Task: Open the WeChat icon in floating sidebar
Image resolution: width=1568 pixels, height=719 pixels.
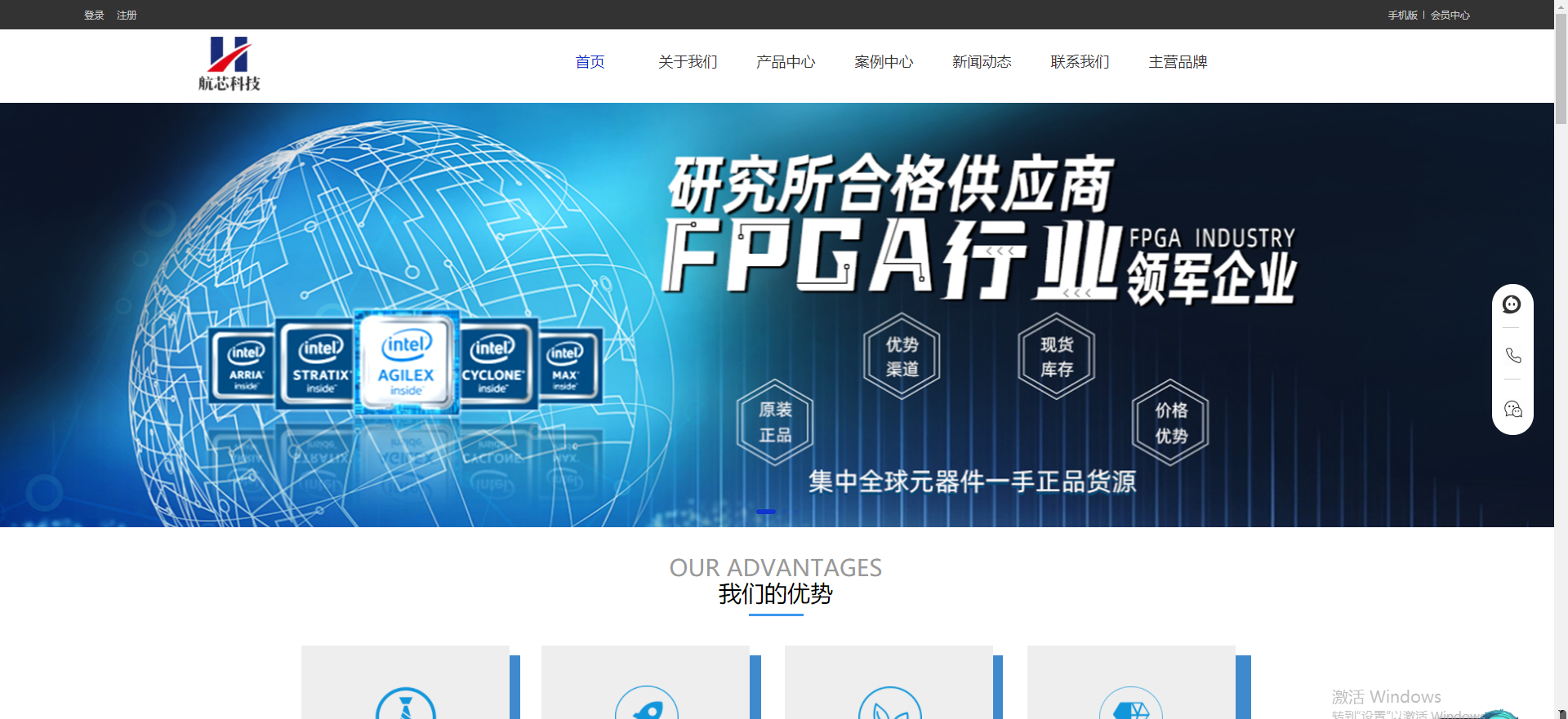Action: point(1512,409)
